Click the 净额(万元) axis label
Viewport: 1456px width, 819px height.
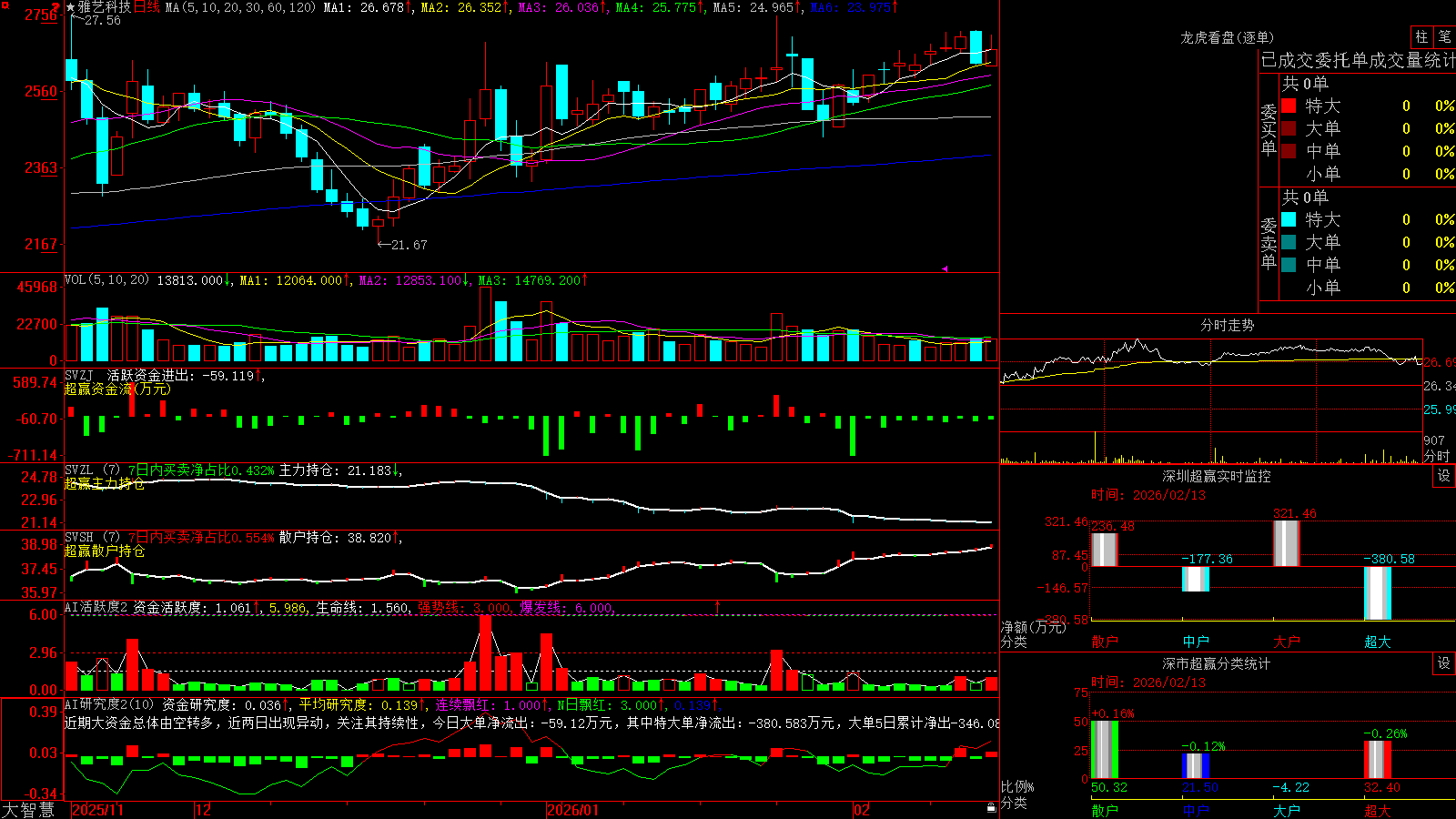(x=1033, y=627)
